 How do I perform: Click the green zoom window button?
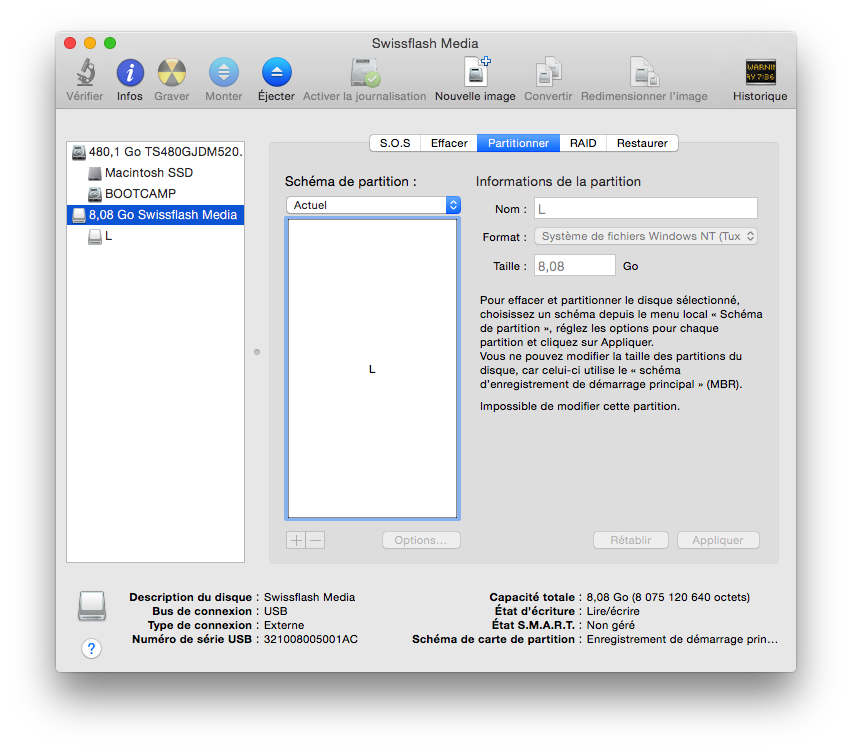tap(110, 43)
